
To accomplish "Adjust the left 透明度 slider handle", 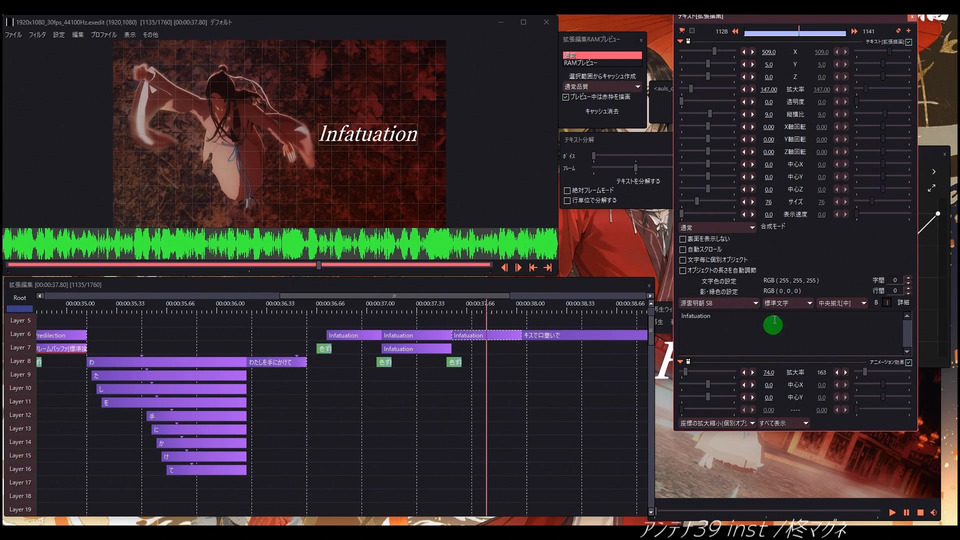I will (x=681, y=102).
